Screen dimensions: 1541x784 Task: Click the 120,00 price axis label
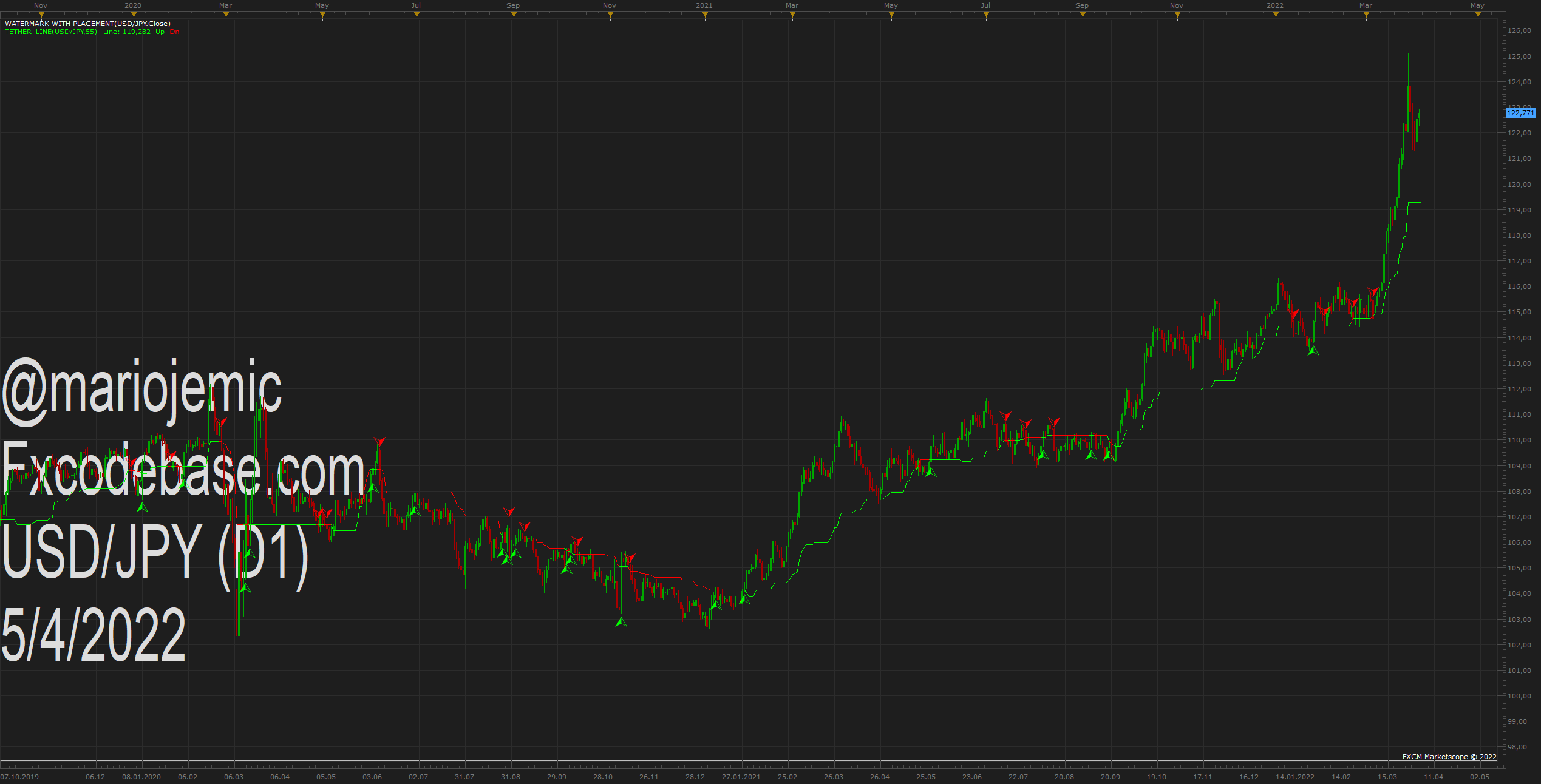click(1520, 184)
